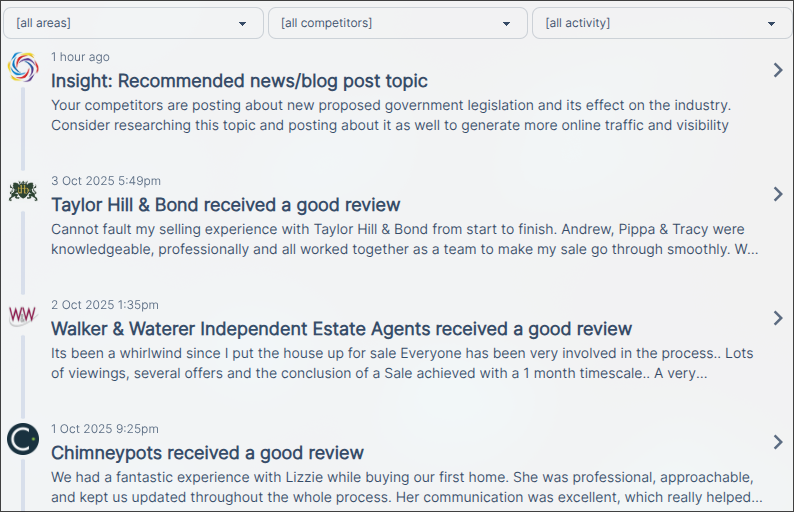Open Walker & Waterer Independent Estate Agents review
This screenshot has width=794, height=512.
click(341, 329)
